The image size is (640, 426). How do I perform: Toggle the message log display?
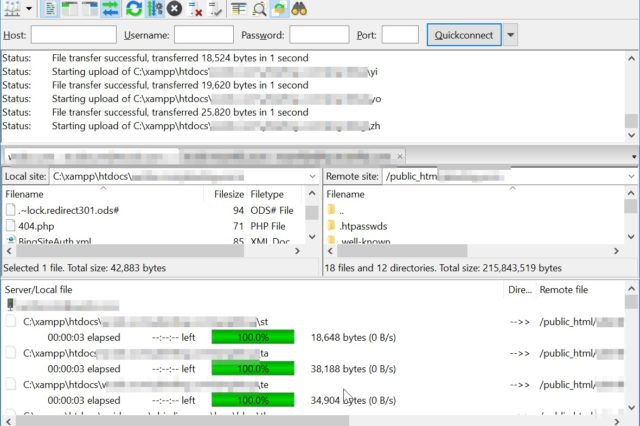(50, 9)
